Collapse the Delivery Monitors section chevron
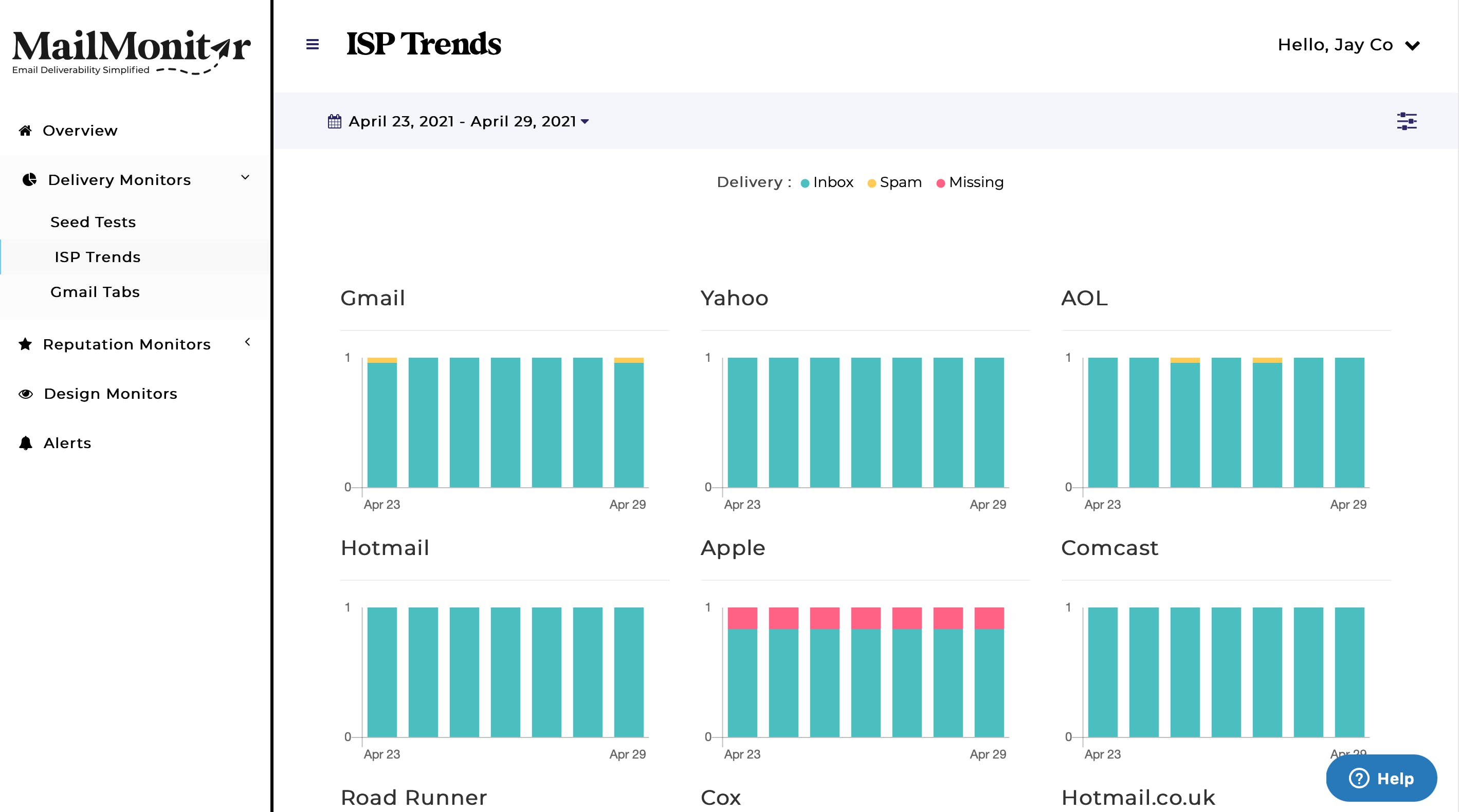This screenshot has width=1459, height=812. point(245,178)
